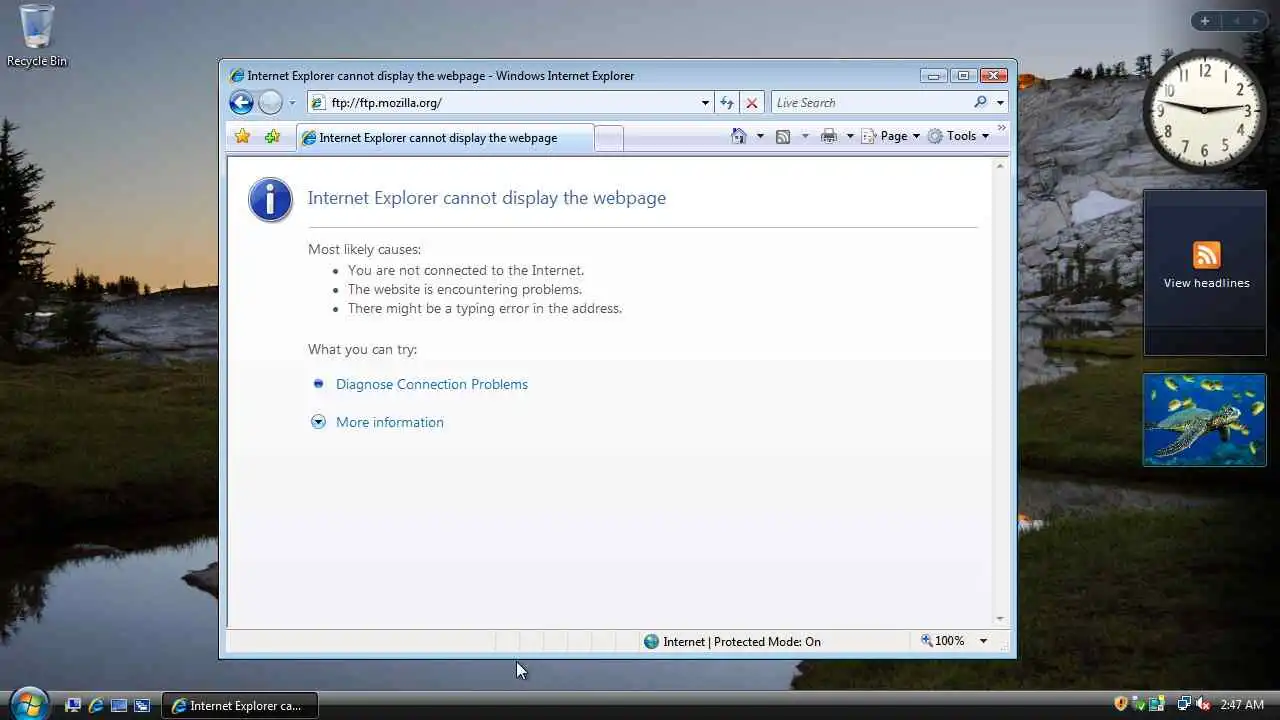Screen dimensions: 1280x720
Task: Click the muted volume tray icon
Action: click(1203, 704)
